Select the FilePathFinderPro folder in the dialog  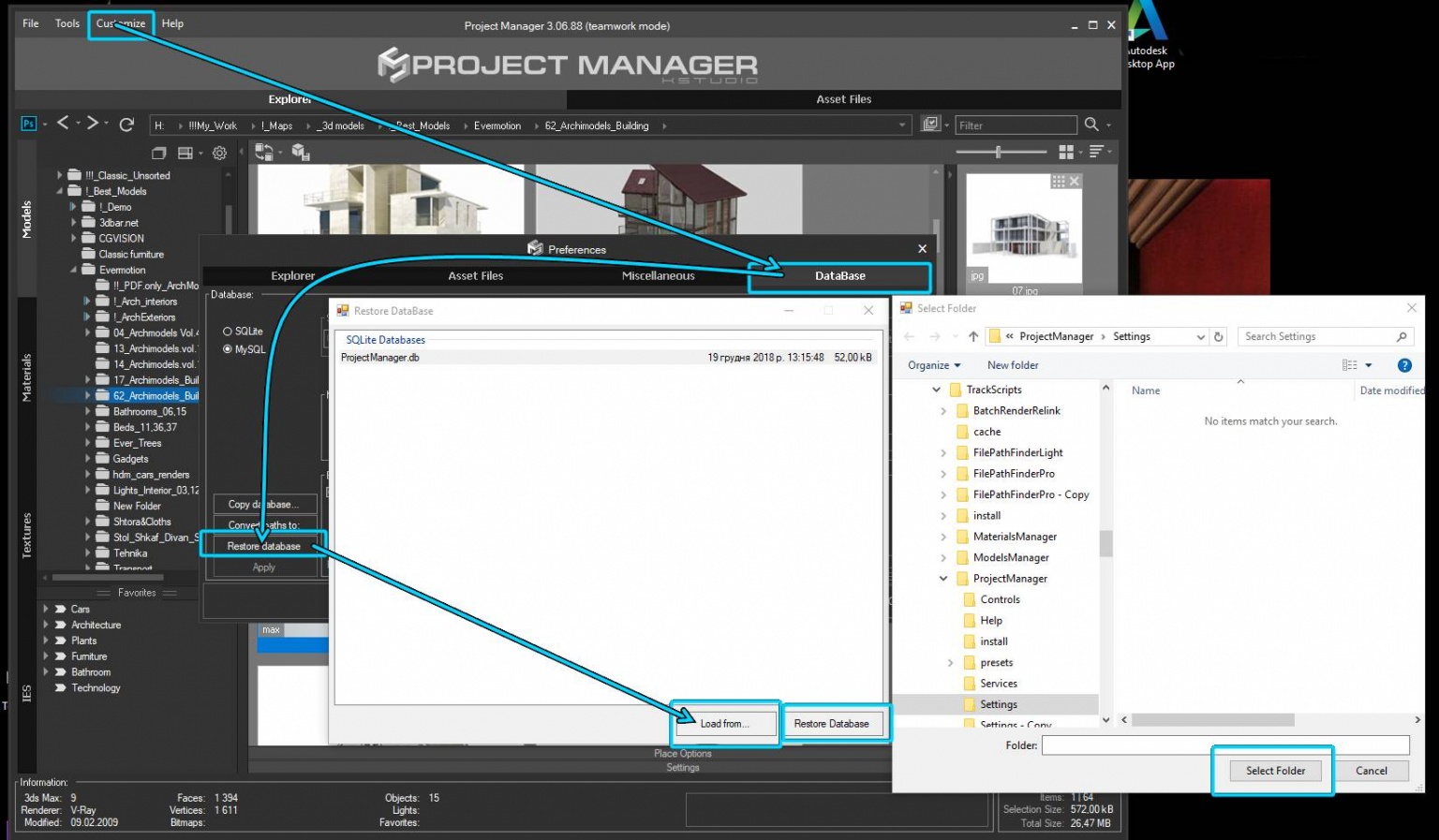(x=1014, y=474)
